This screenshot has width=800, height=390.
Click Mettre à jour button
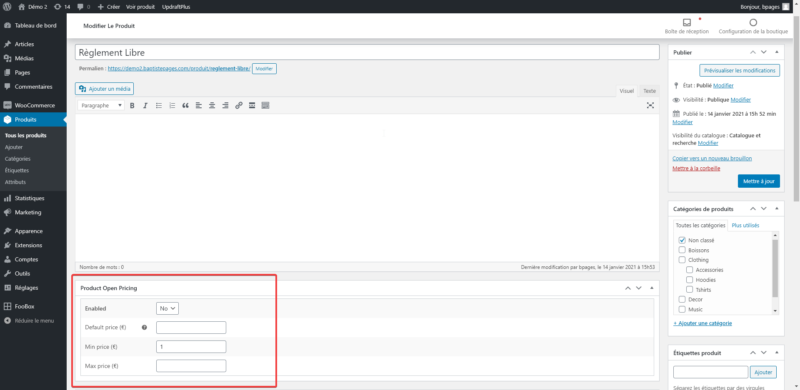tap(759, 181)
